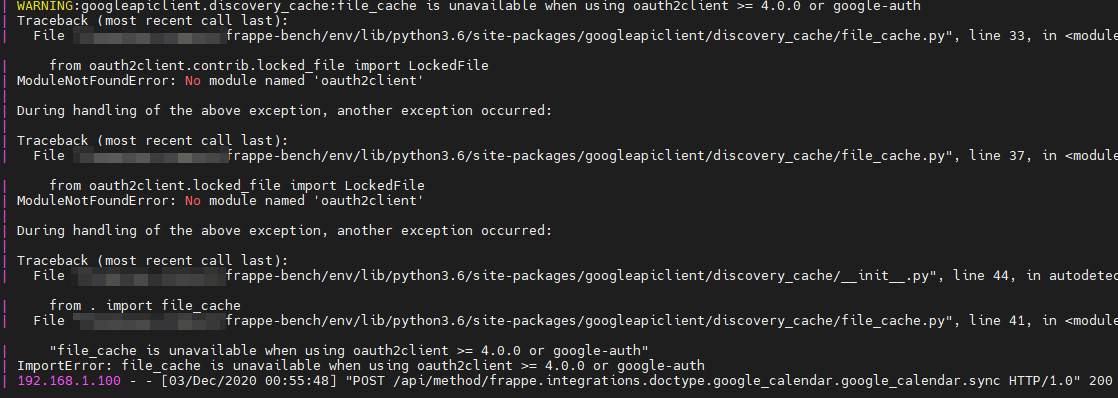Click the 'from . import file_cache' line

tap(145, 306)
